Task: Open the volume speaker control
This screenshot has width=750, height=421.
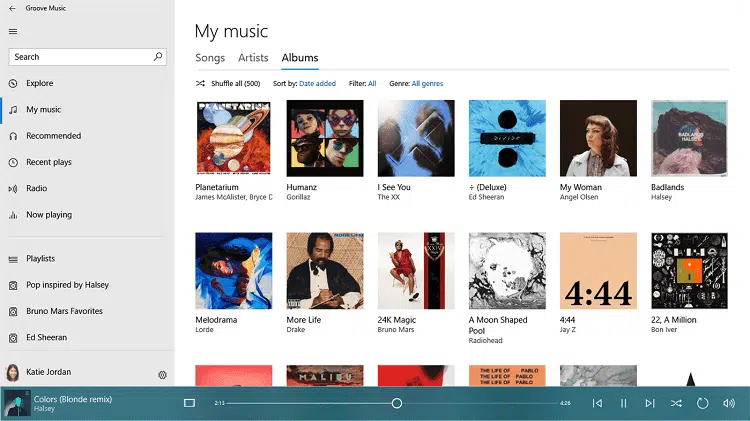Action: point(729,403)
